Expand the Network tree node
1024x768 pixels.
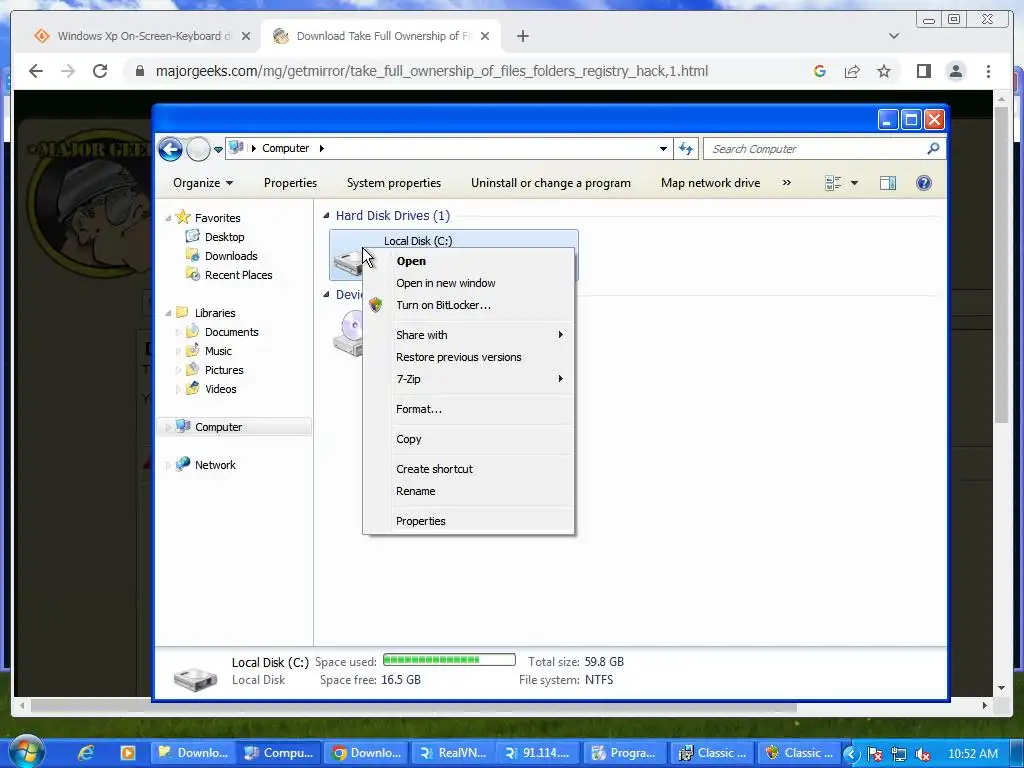click(168, 466)
